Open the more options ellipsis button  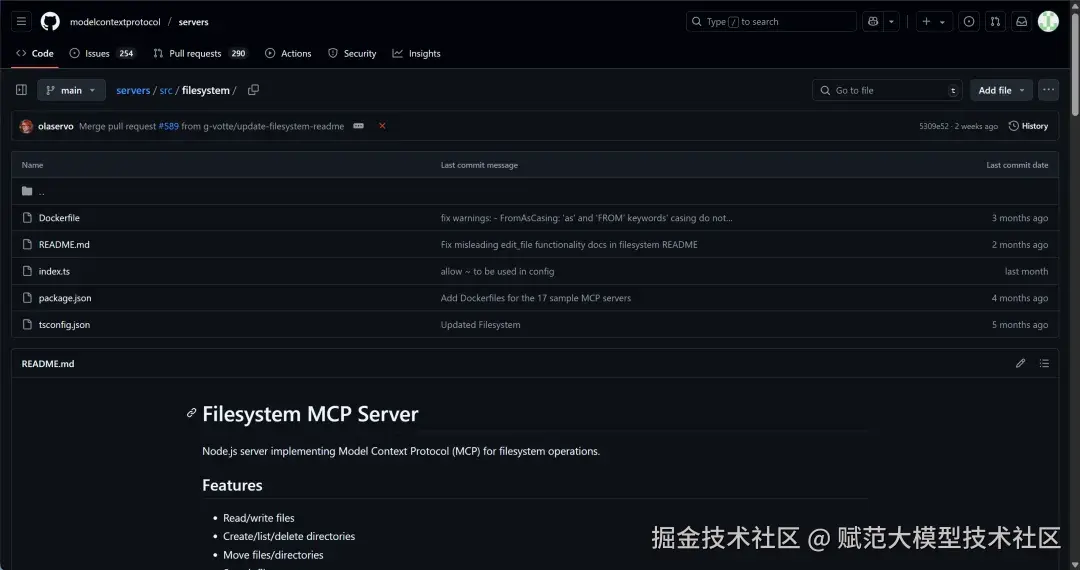(1048, 90)
